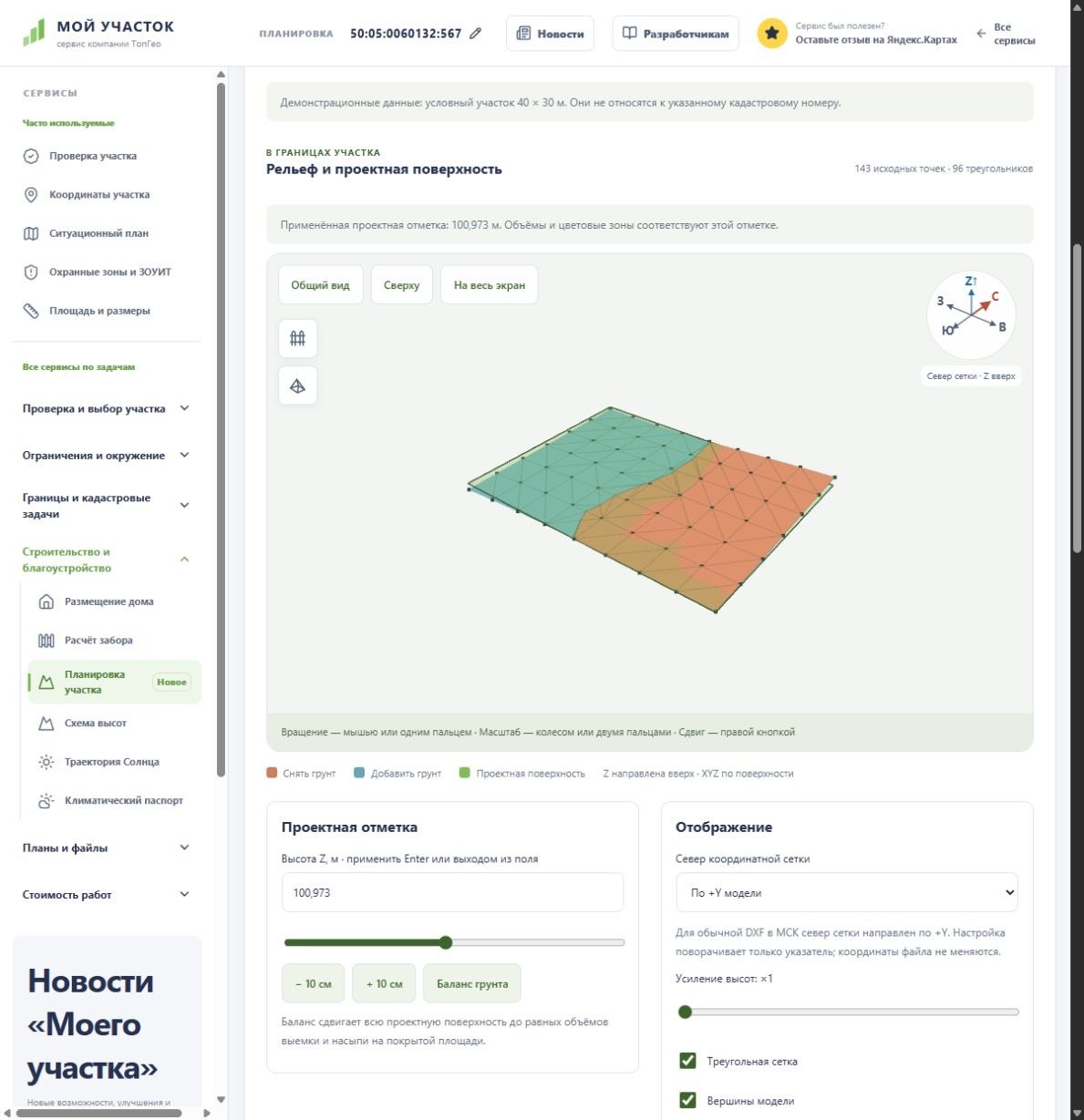This screenshot has width=1084, height=1120.
Task: Click the Траектория Солнца sun icon
Action: point(46,762)
